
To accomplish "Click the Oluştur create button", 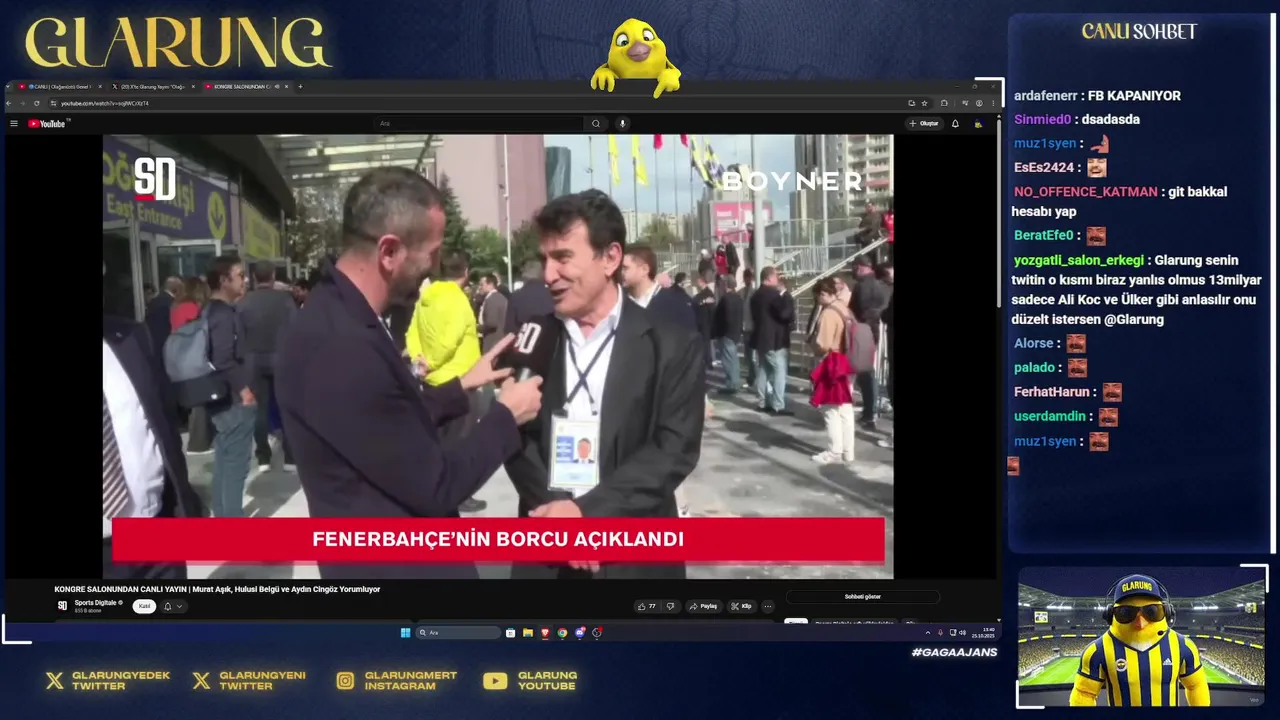I will coord(924,123).
